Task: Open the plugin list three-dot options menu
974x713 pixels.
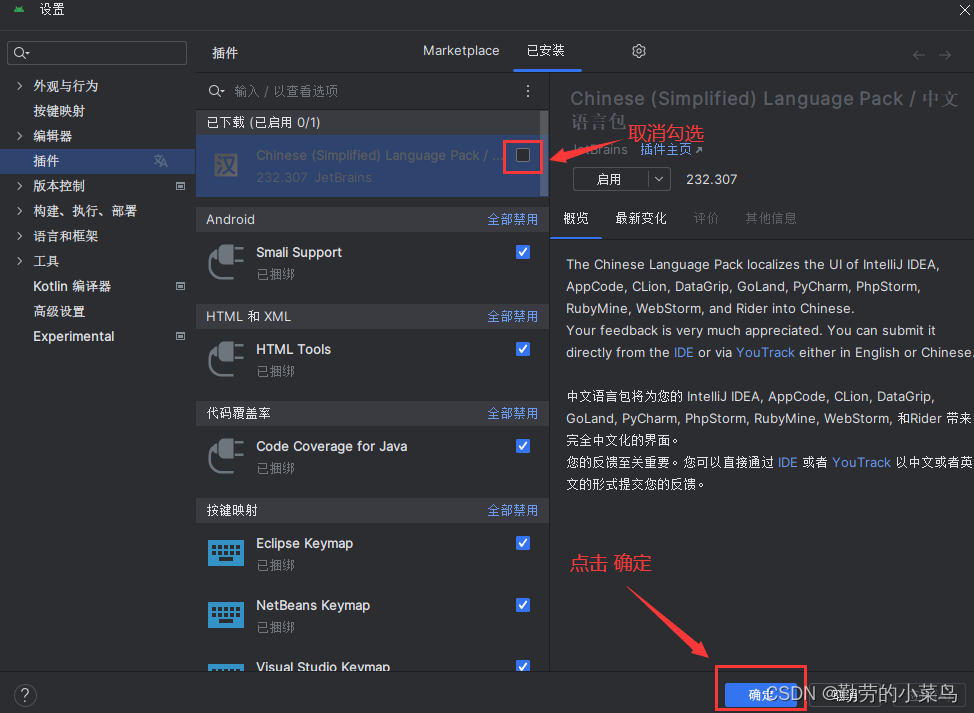Action: [528, 91]
